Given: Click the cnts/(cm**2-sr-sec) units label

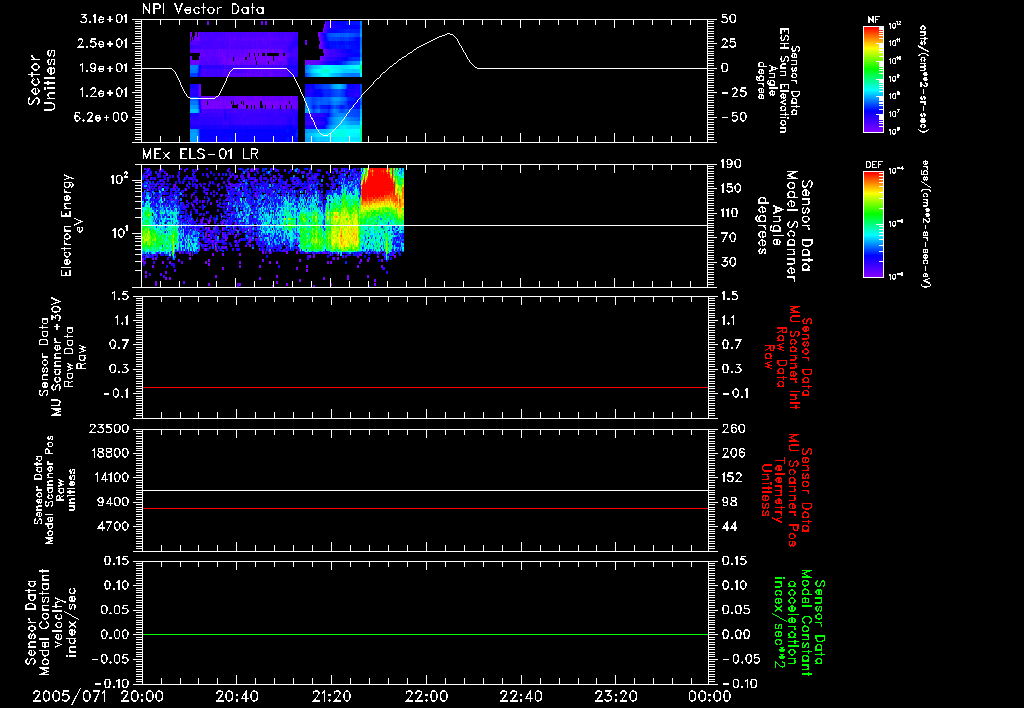Looking at the screenshot, I should (x=923, y=78).
